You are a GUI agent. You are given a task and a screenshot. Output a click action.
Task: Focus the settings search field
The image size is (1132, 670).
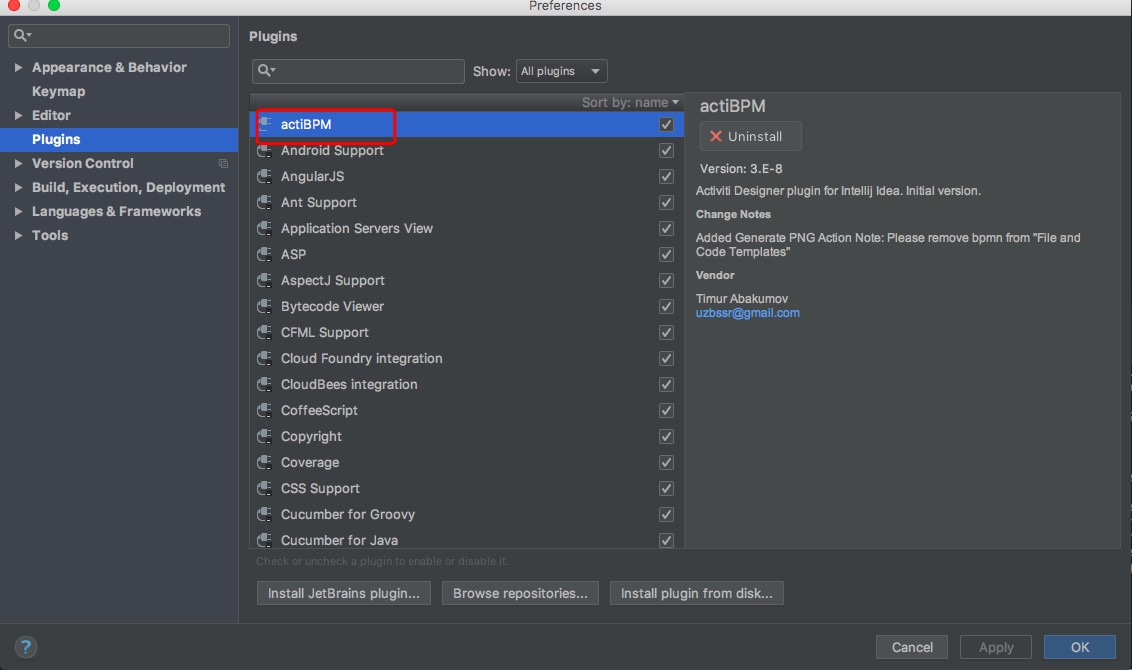[118, 35]
